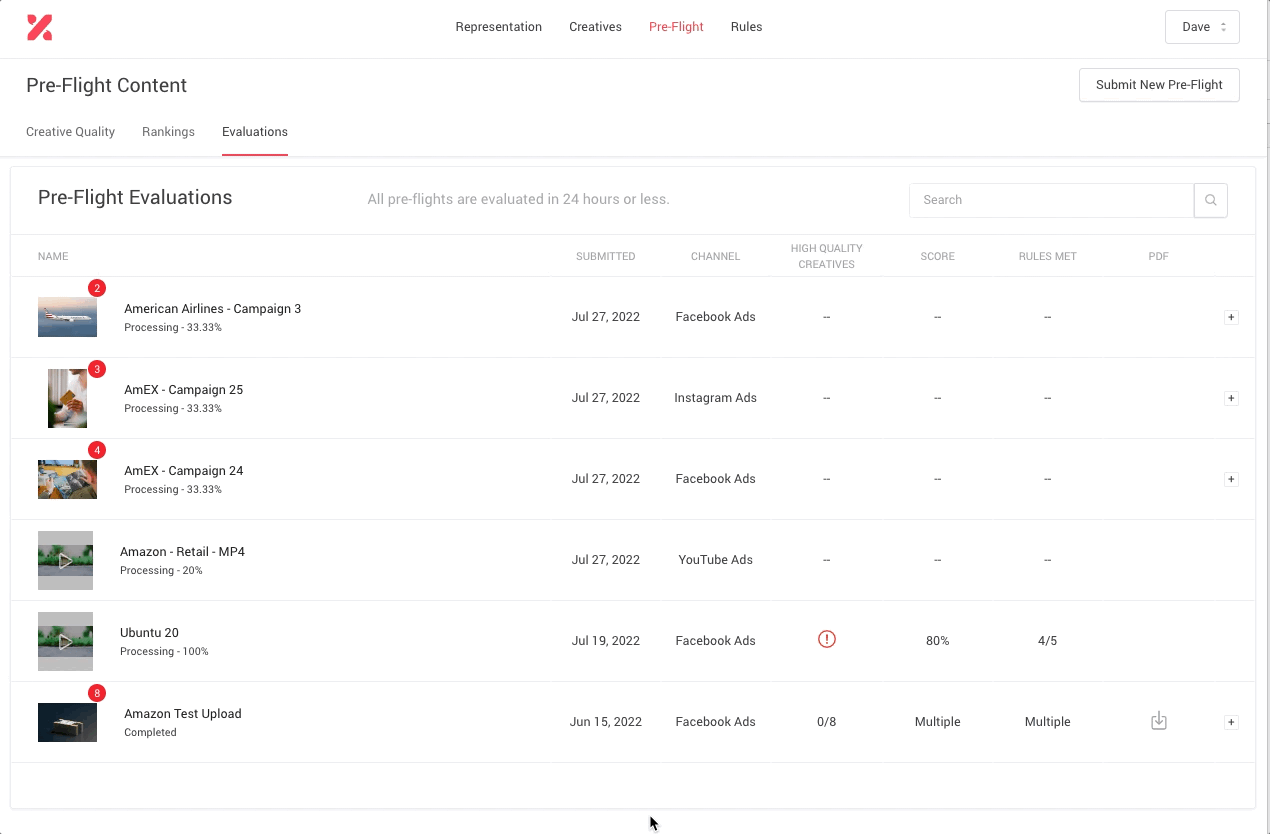Sort by the NAME column header

point(53,256)
